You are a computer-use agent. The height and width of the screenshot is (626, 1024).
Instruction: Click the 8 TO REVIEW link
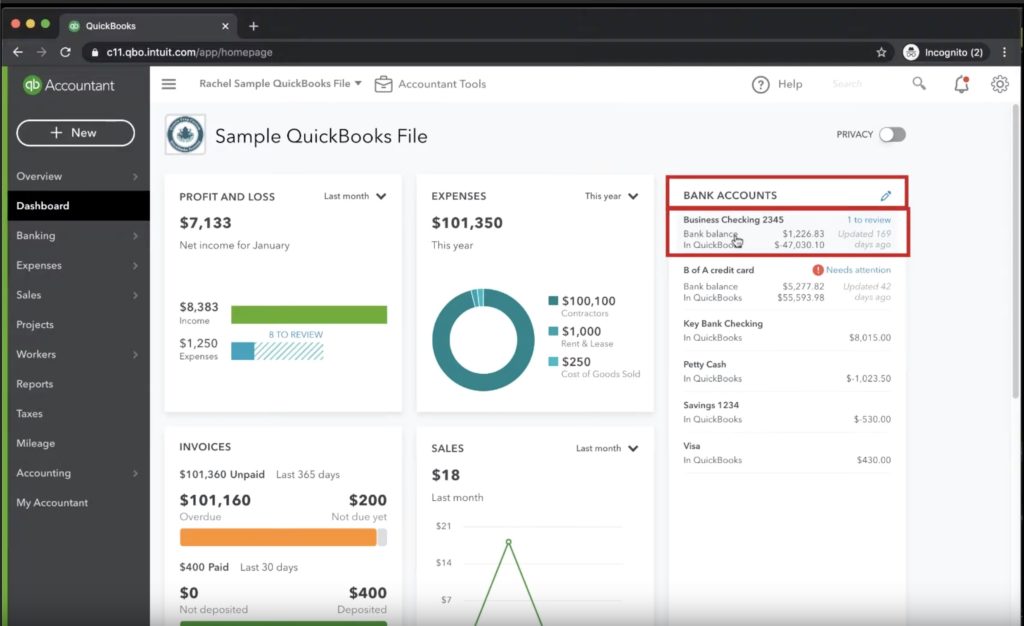[x=296, y=334]
